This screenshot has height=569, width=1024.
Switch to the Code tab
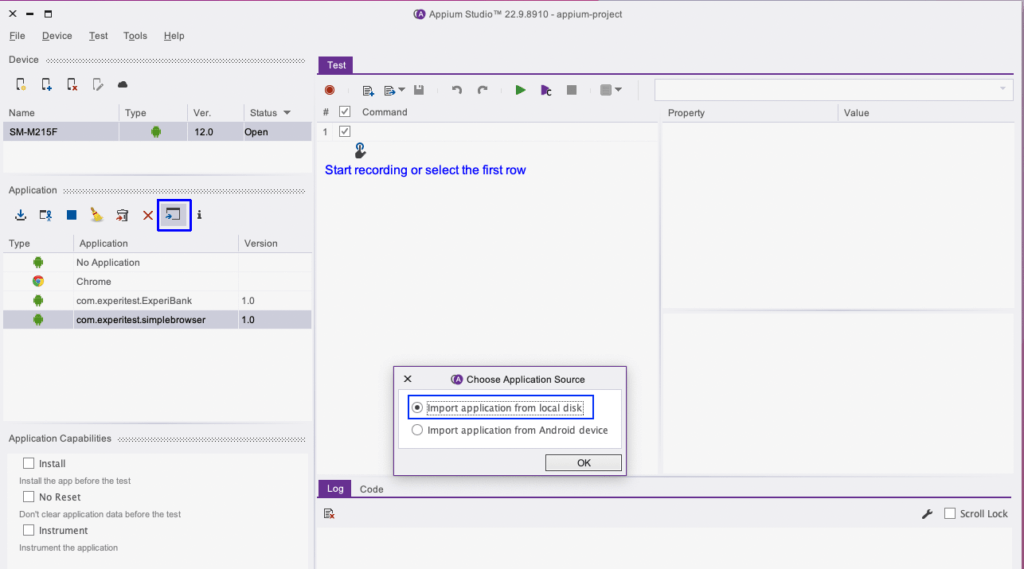coord(371,489)
